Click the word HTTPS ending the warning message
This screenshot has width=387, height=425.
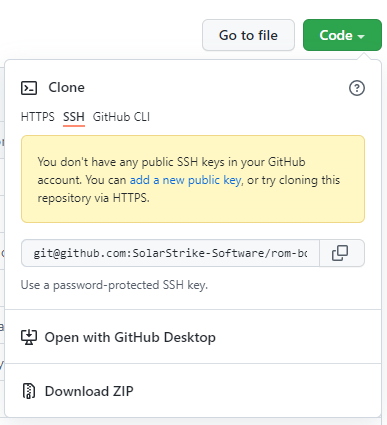[130, 198]
